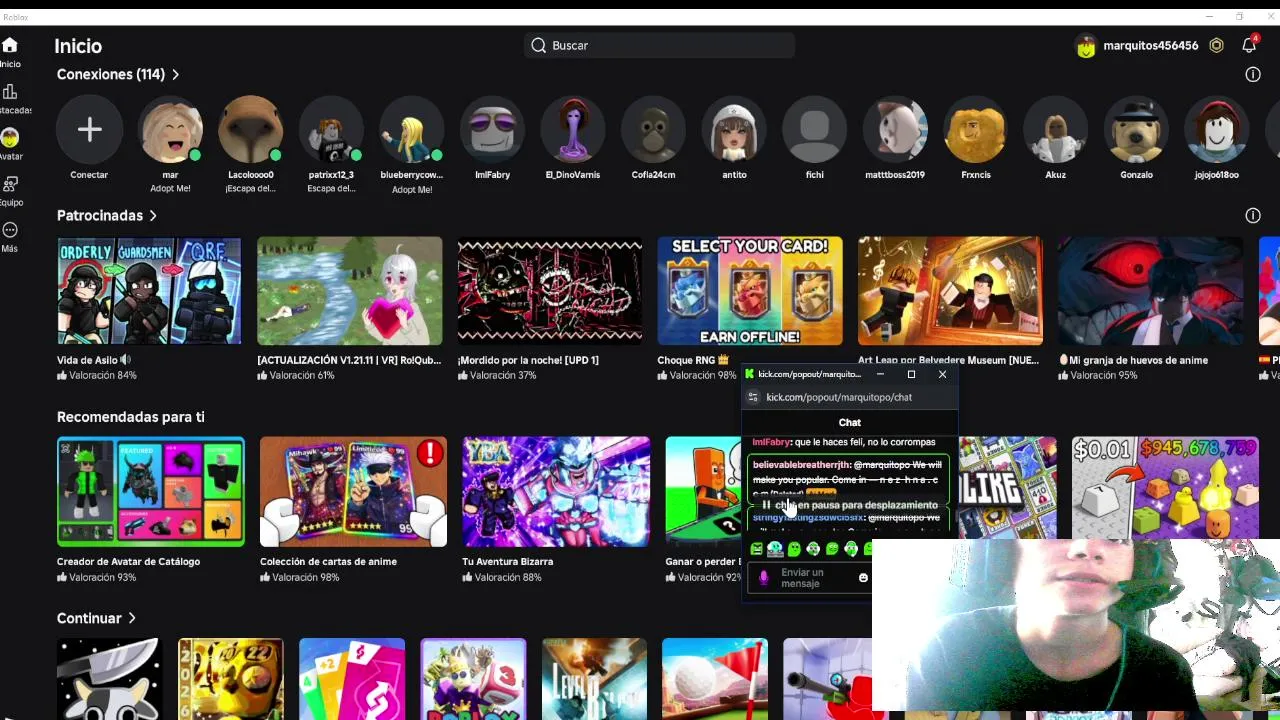This screenshot has width=1280, height=720.
Task: Open the Robux icon in header
Action: click(x=1216, y=46)
